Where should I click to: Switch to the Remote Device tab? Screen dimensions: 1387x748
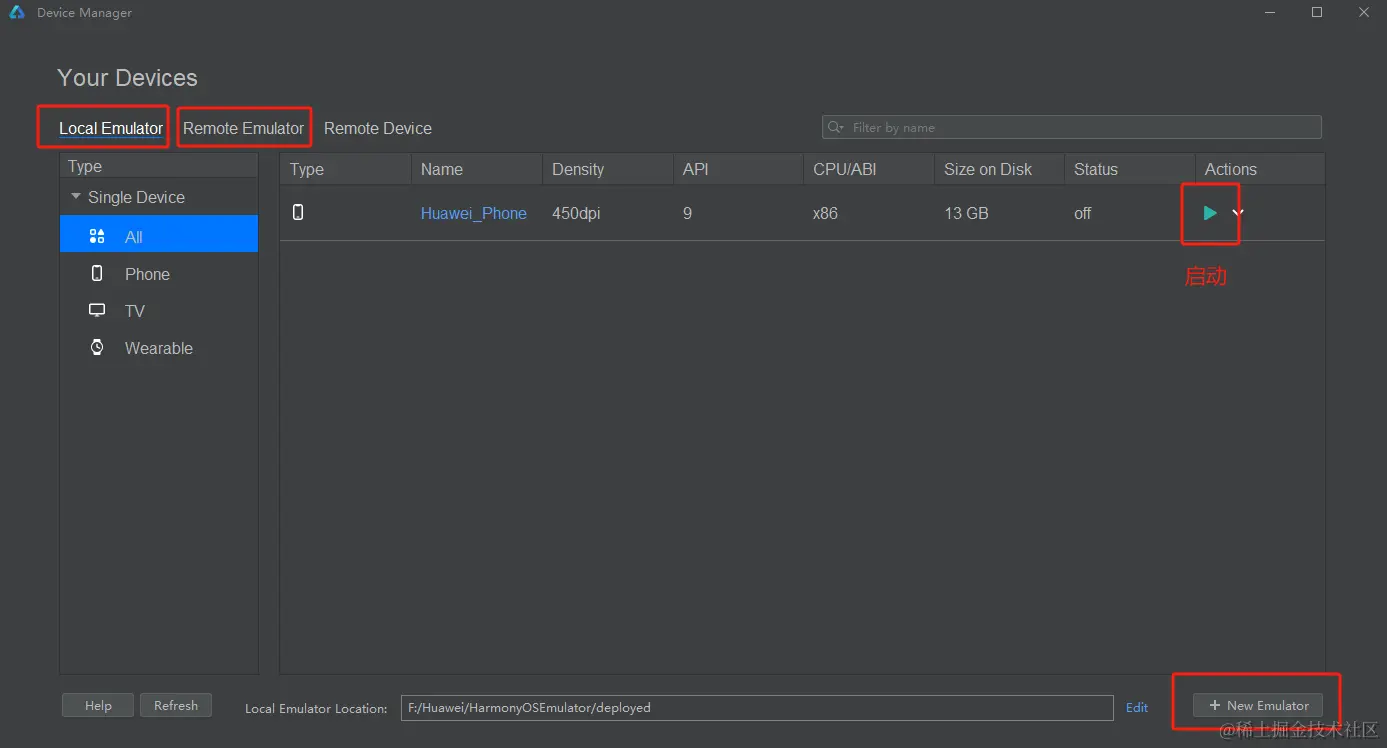click(x=378, y=128)
